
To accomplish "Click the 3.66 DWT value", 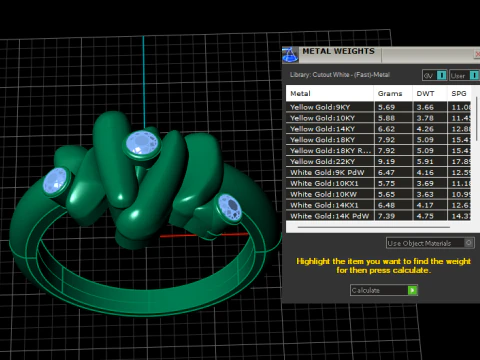I will point(425,107).
